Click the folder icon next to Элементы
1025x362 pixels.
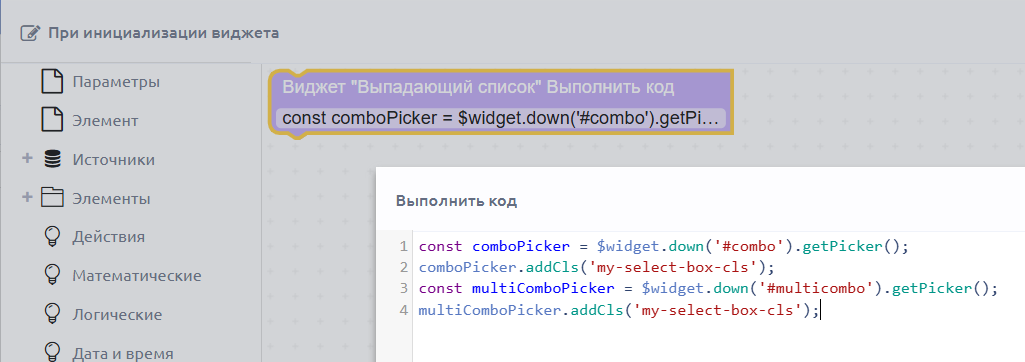click(x=52, y=198)
